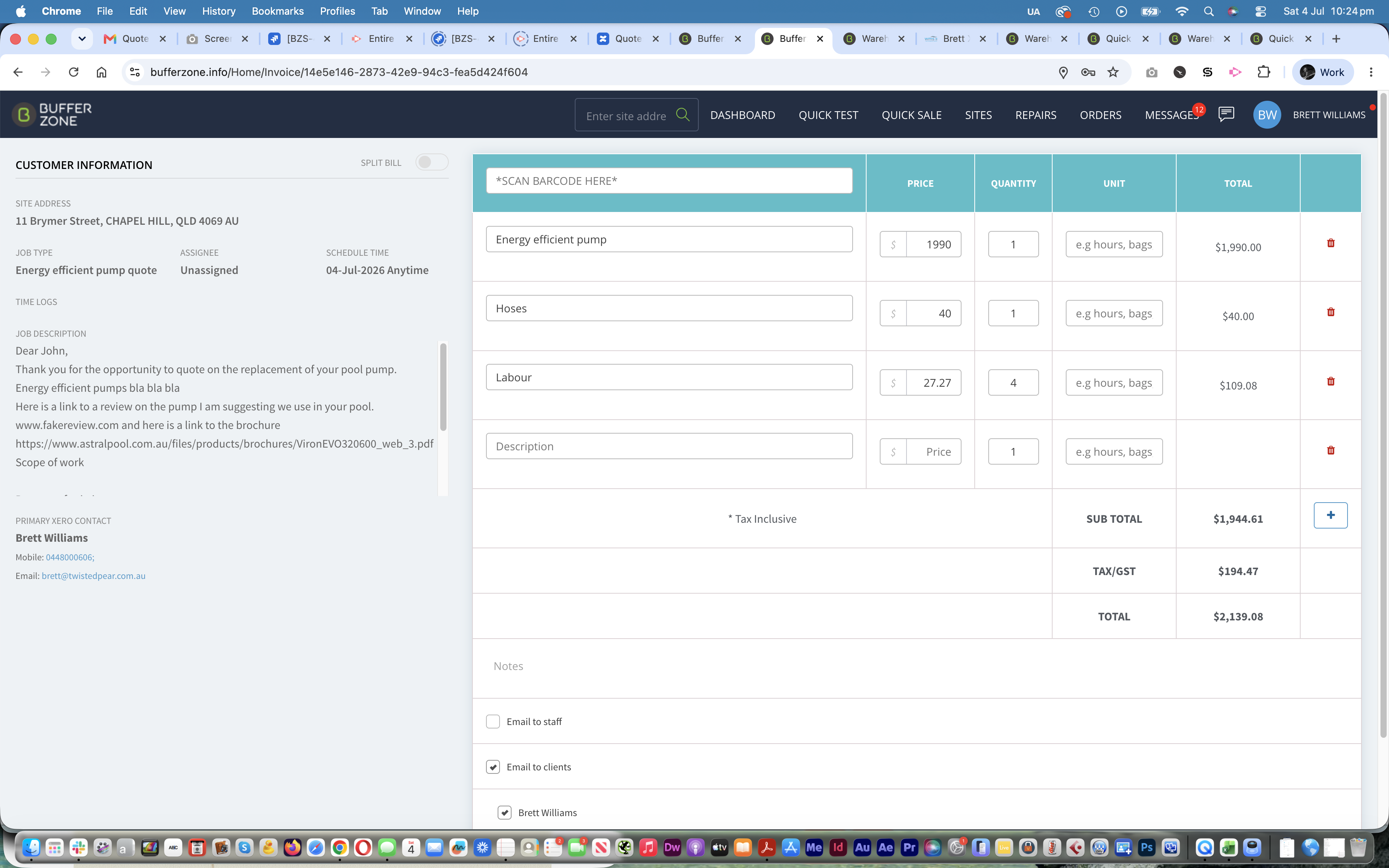Uncheck the Brett Williams recipient checkbox
1389x868 pixels.
pos(504,812)
